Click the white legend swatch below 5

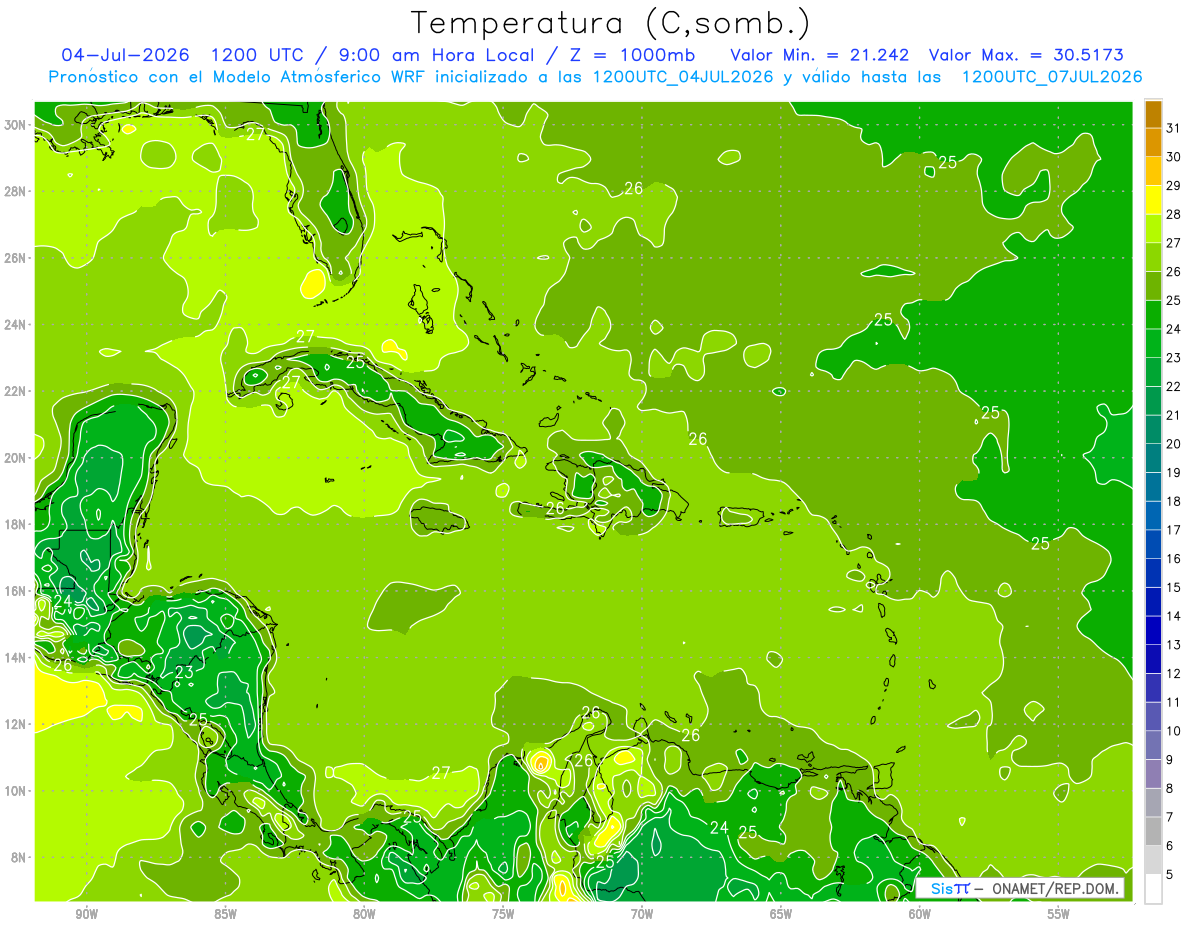tap(1153, 889)
